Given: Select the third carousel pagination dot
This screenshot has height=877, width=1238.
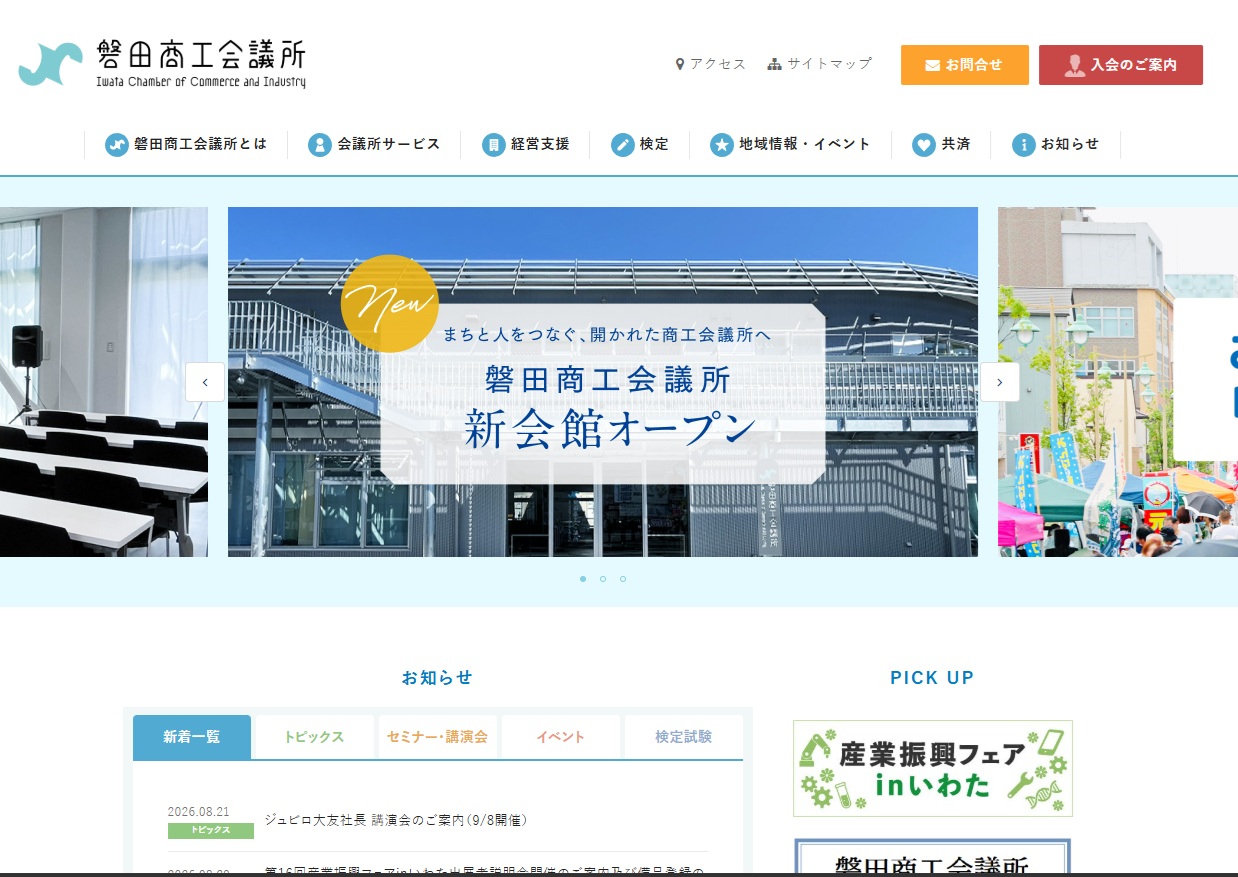Looking at the screenshot, I should [x=623, y=579].
